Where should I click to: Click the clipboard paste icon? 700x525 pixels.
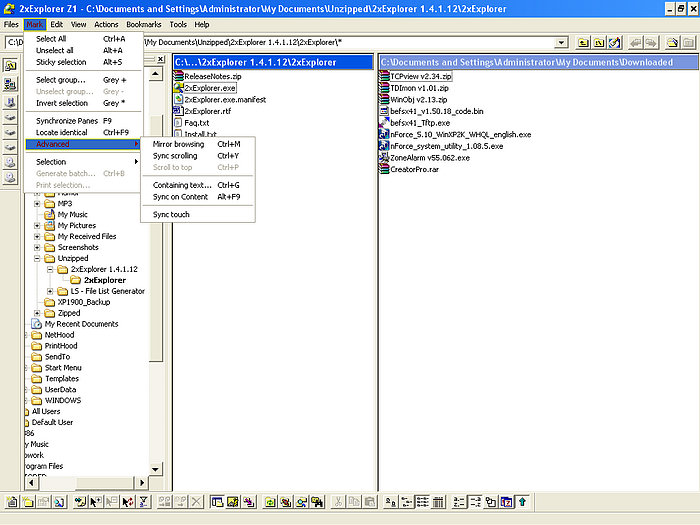(370, 502)
